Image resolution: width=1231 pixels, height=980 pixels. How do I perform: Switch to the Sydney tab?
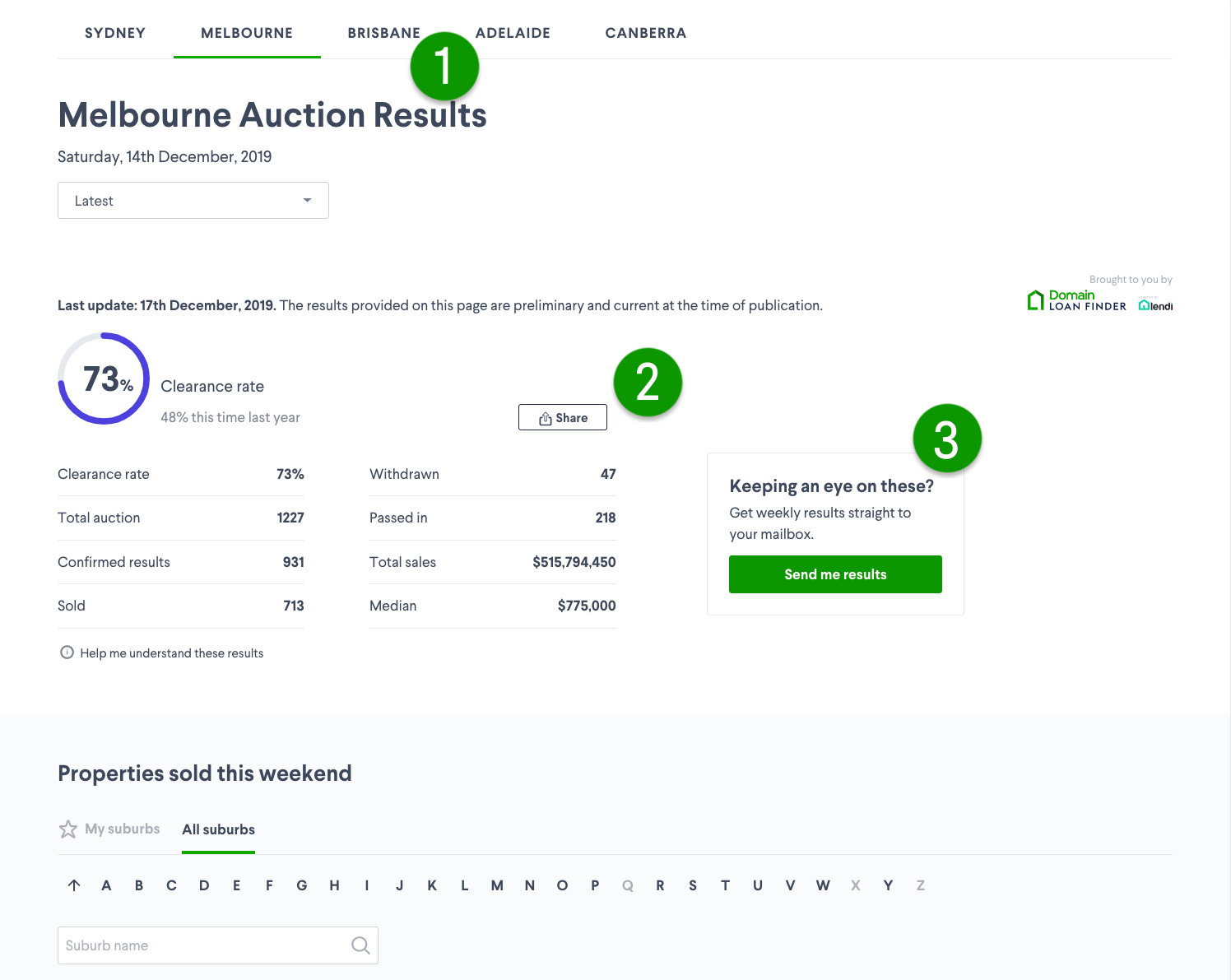pyautogui.click(x=114, y=33)
